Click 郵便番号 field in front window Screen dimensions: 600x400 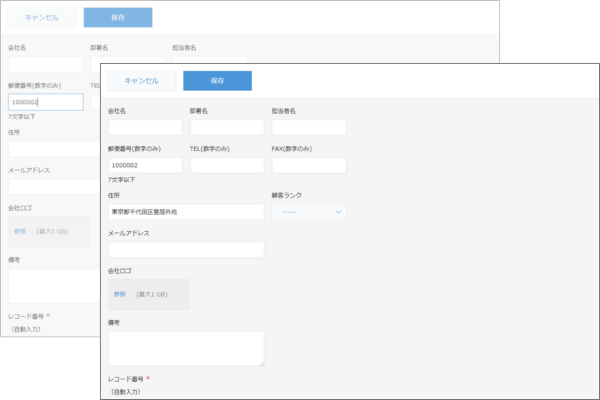click(145, 165)
